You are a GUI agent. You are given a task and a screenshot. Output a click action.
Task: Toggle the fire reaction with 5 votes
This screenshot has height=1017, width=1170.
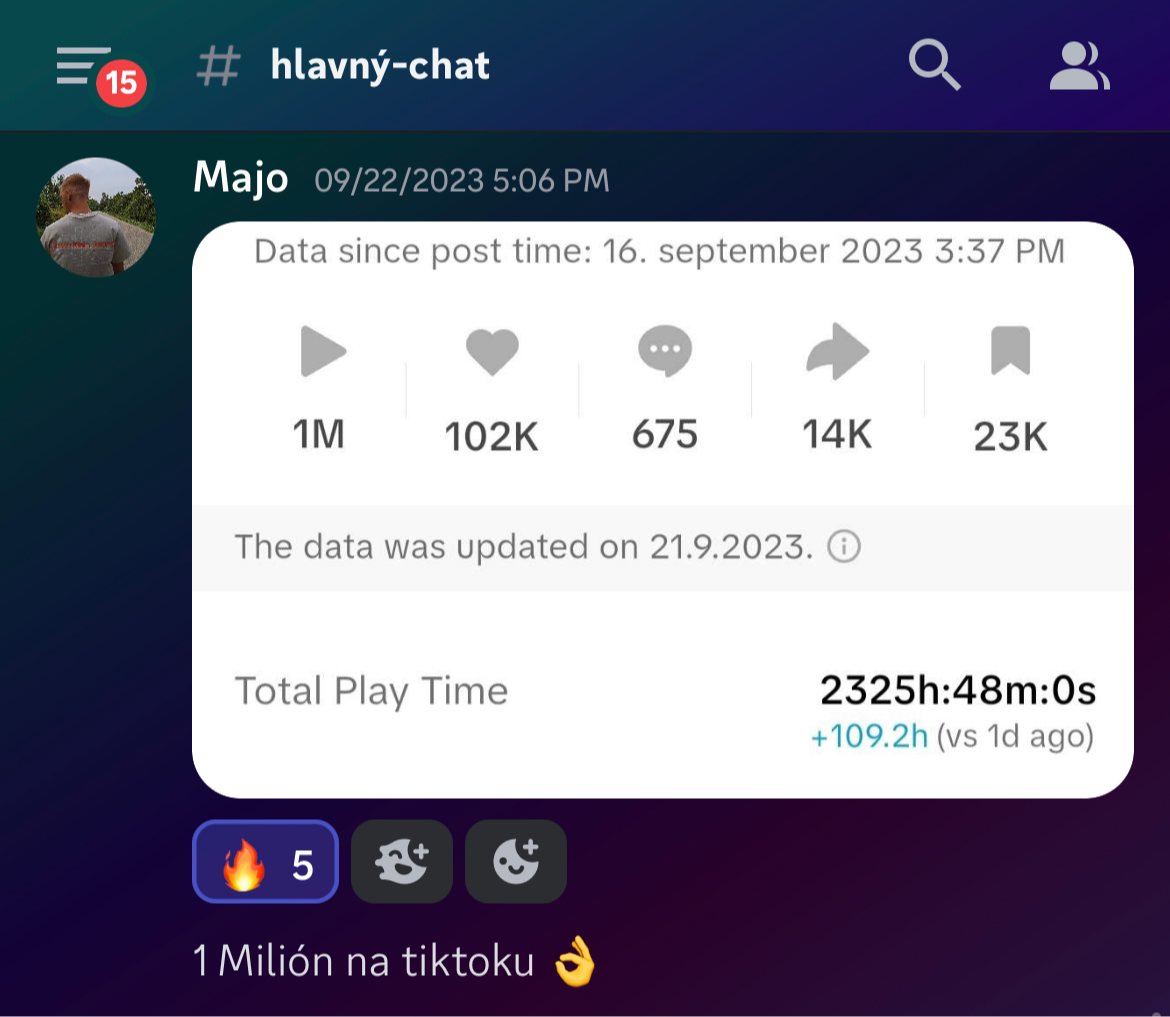point(266,862)
